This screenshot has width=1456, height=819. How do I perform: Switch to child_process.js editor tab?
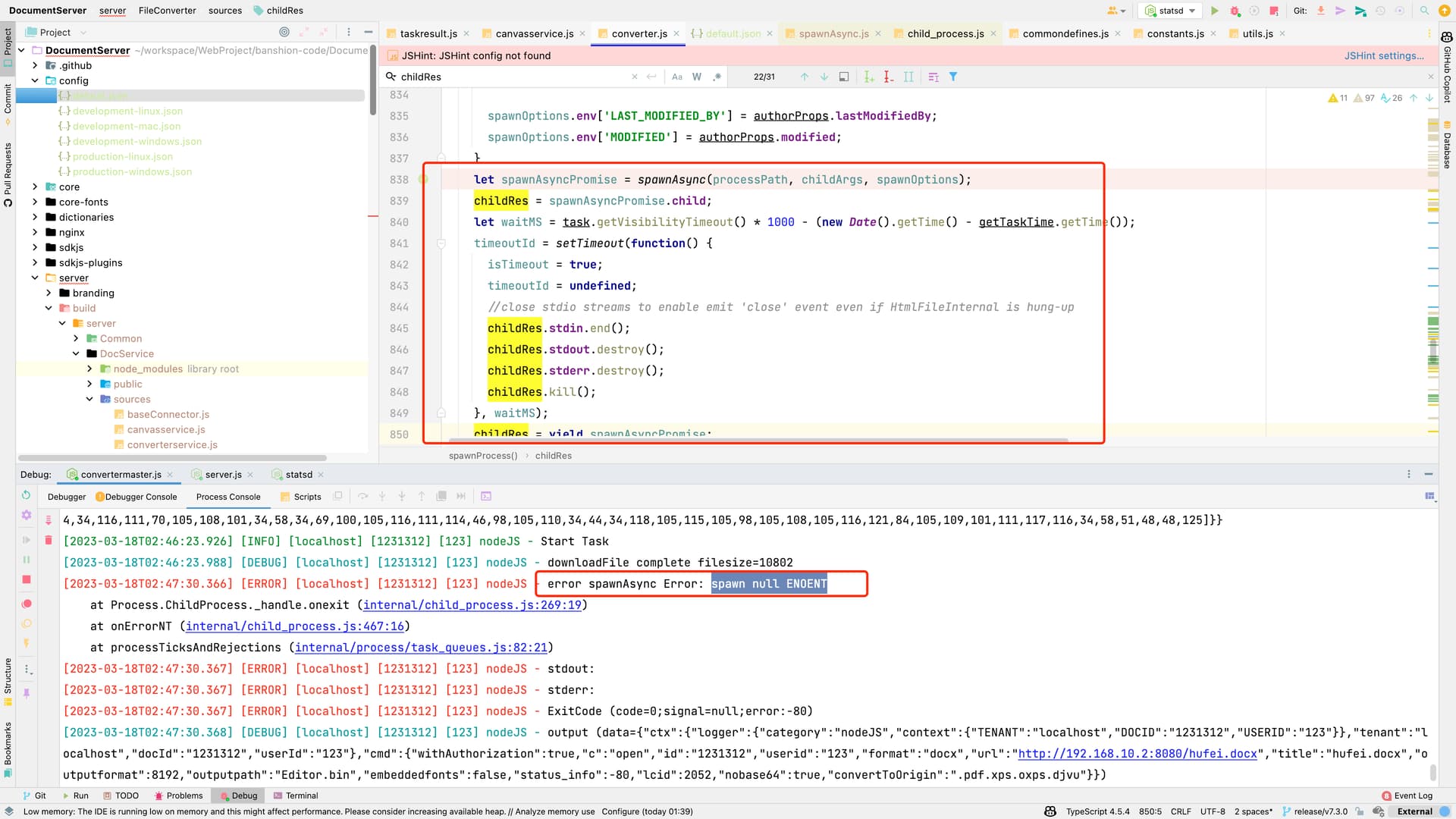pyautogui.click(x=945, y=33)
